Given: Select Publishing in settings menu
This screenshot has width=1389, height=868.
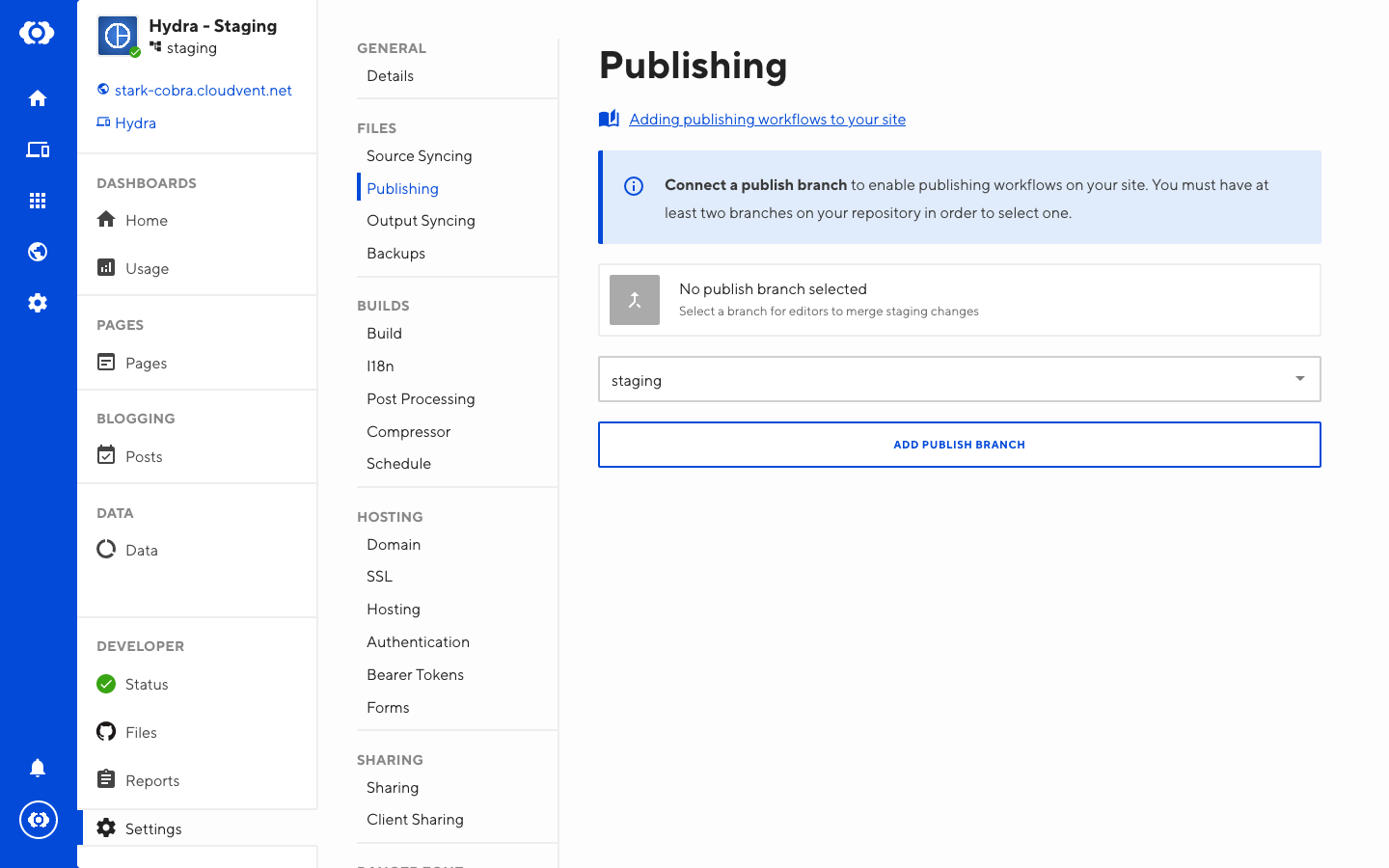Looking at the screenshot, I should (x=402, y=189).
